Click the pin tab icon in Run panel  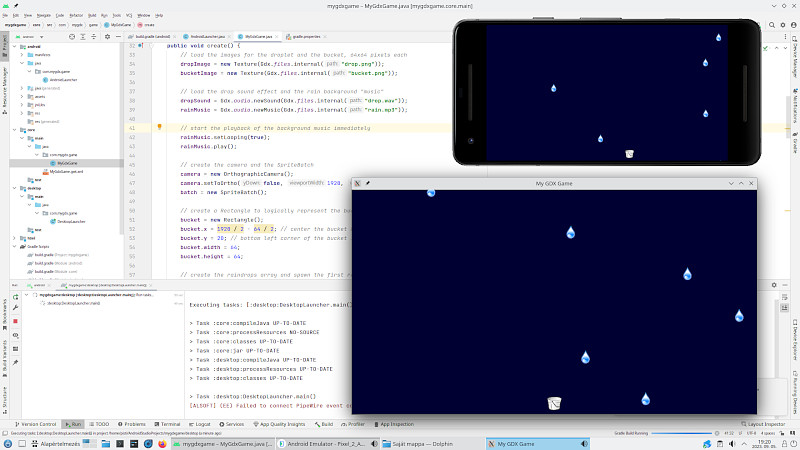pos(15,363)
